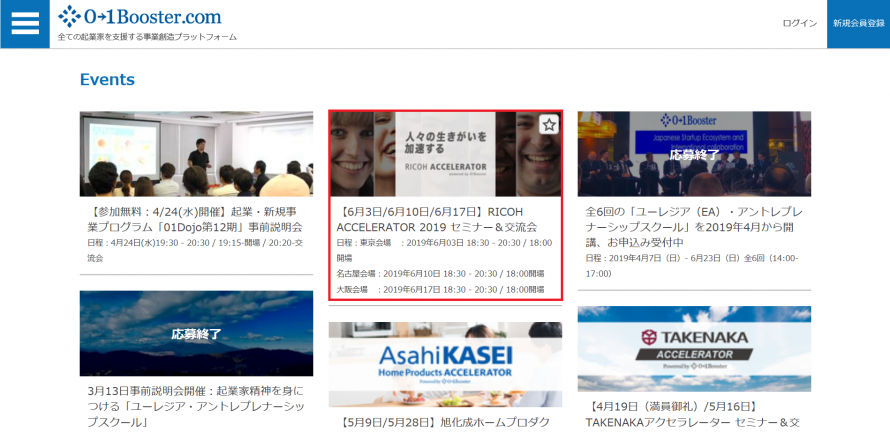The image size is (890, 432).
Task: Open mountain landscape 応募終了 thumbnail
Action: coord(196,333)
